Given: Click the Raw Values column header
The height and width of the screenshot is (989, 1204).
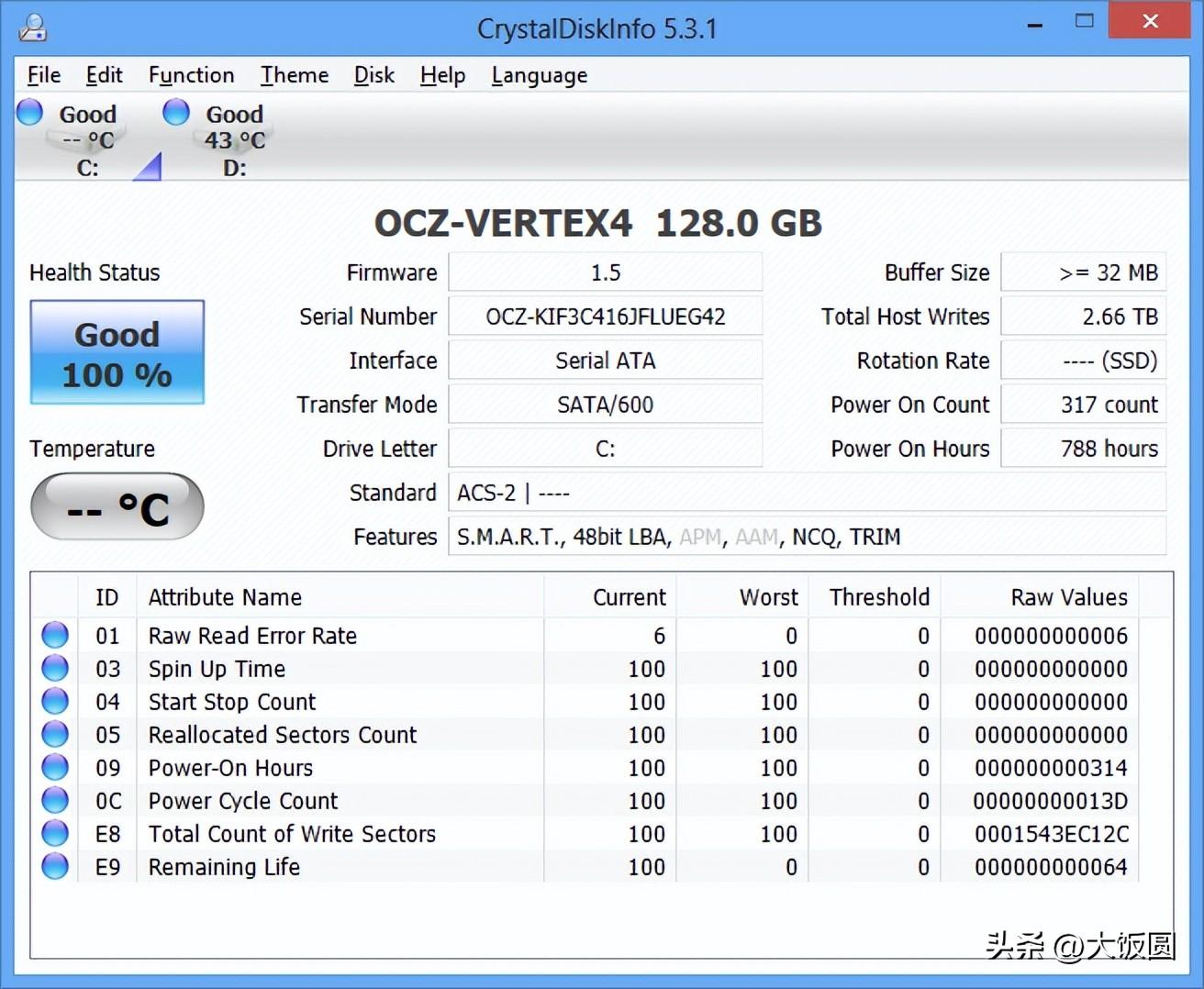Looking at the screenshot, I should pos(1068,597).
